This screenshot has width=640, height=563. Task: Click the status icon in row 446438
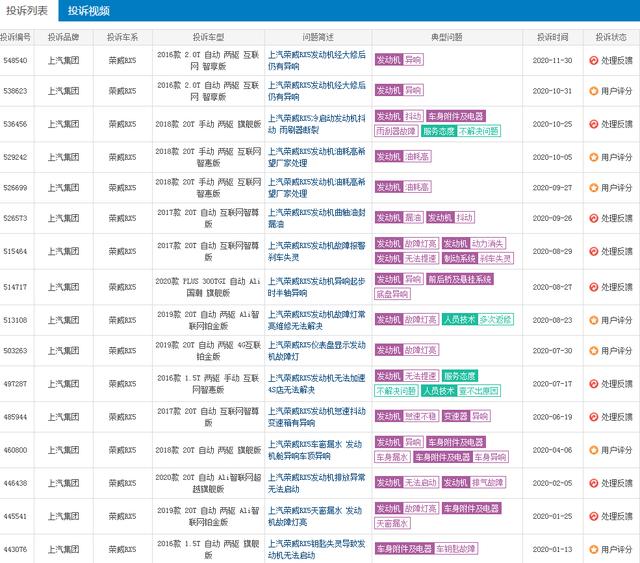click(x=593, y=483)
